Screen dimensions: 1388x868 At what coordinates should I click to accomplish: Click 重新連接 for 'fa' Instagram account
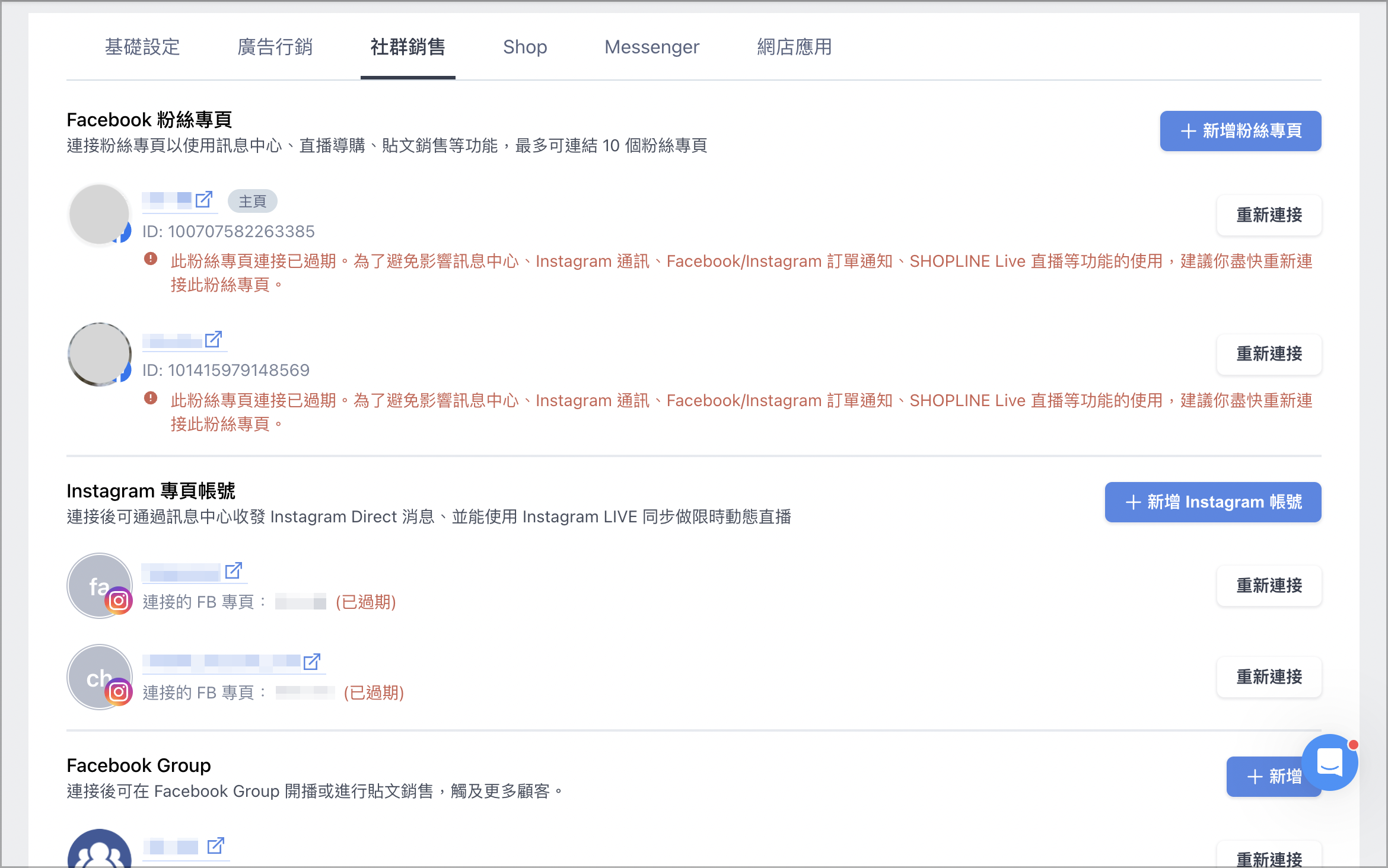pyautogui.click(x=1269, y=586)
